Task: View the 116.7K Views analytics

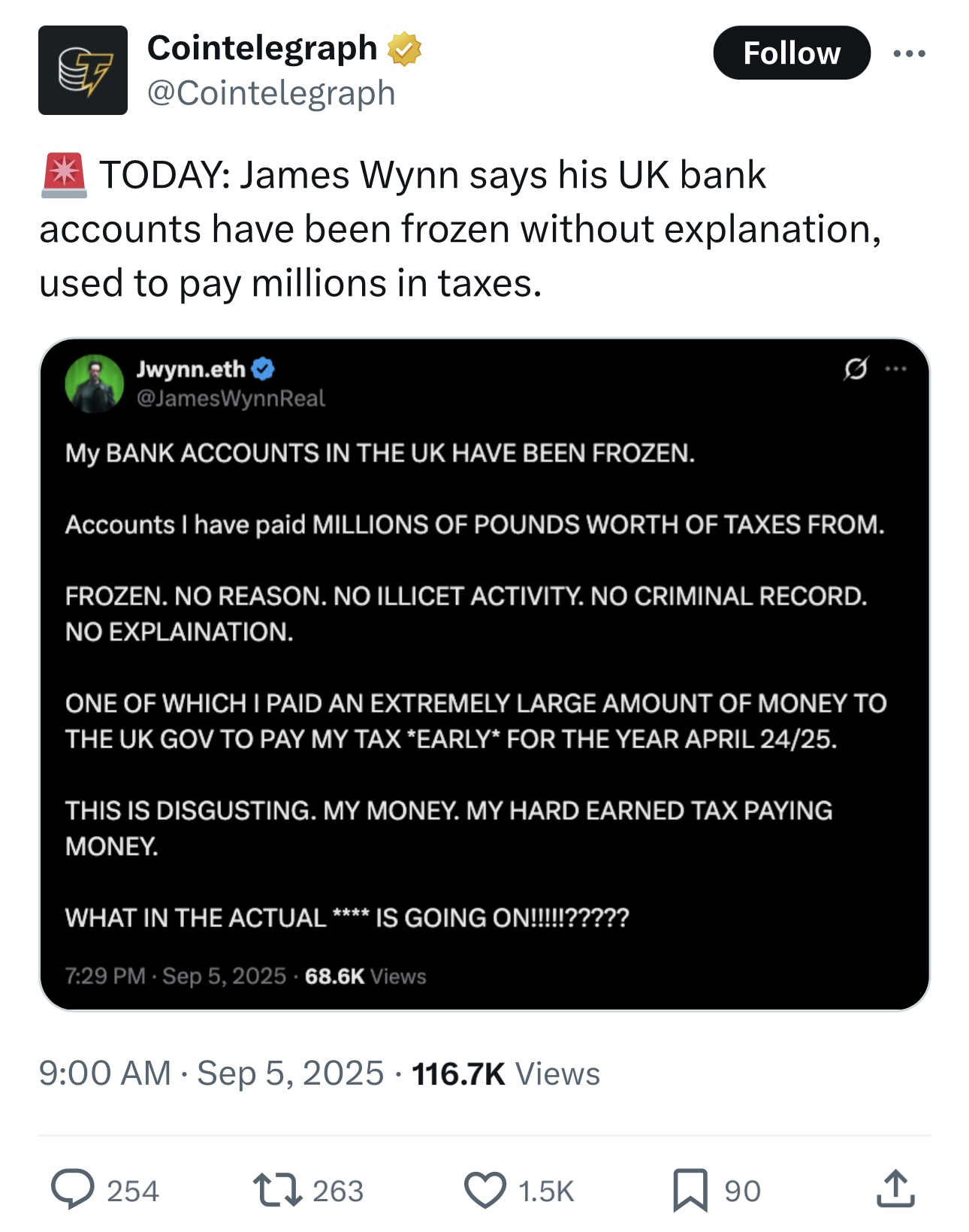Action: (506, 1073)
